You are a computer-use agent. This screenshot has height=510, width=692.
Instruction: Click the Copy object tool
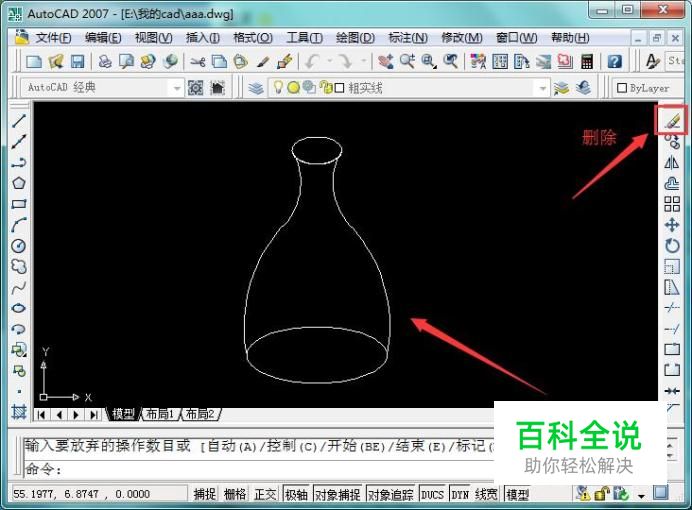(x=672, y=142)
